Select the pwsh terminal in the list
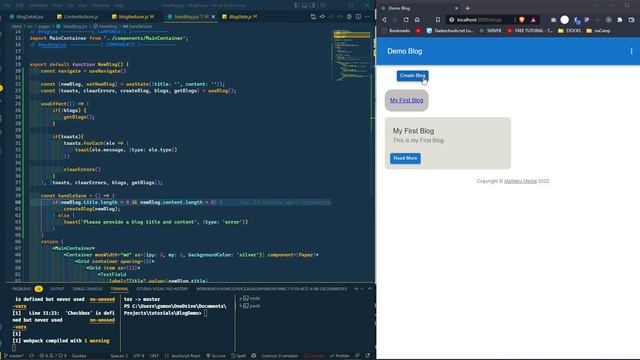The width and height of the screenshot is (640, 360). [x=252, y=306]
